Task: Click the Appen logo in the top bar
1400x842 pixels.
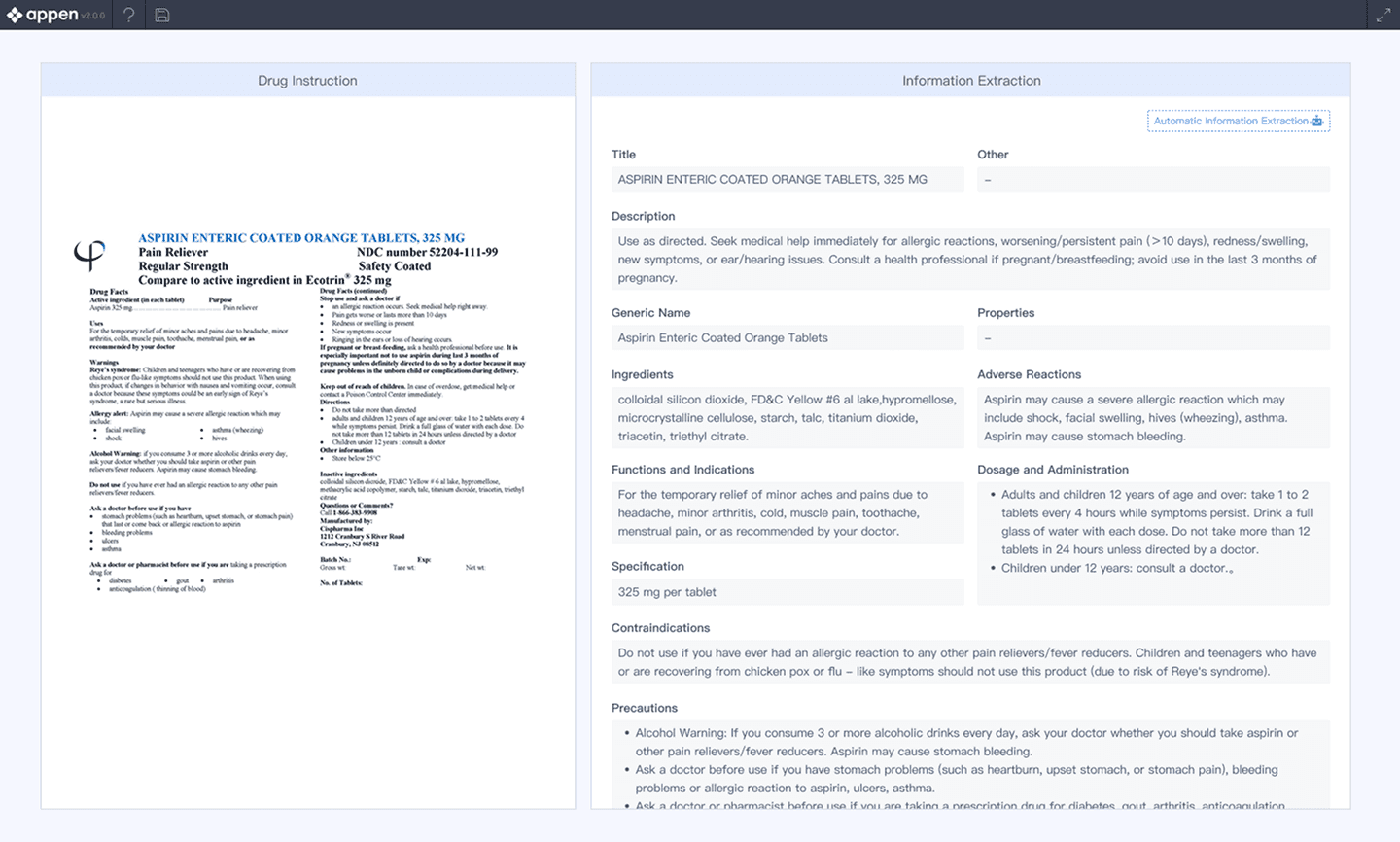Action: [44, 15]
